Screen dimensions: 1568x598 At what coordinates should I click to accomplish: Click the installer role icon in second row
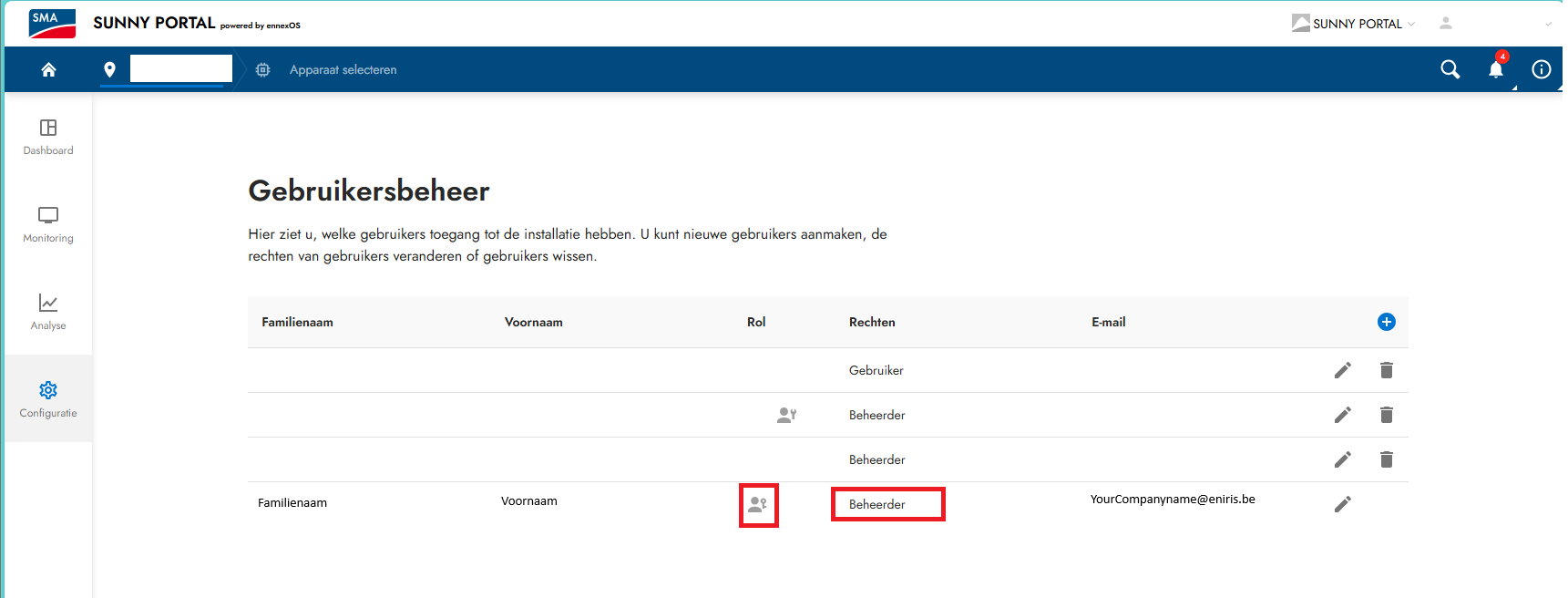coord(786,415)
